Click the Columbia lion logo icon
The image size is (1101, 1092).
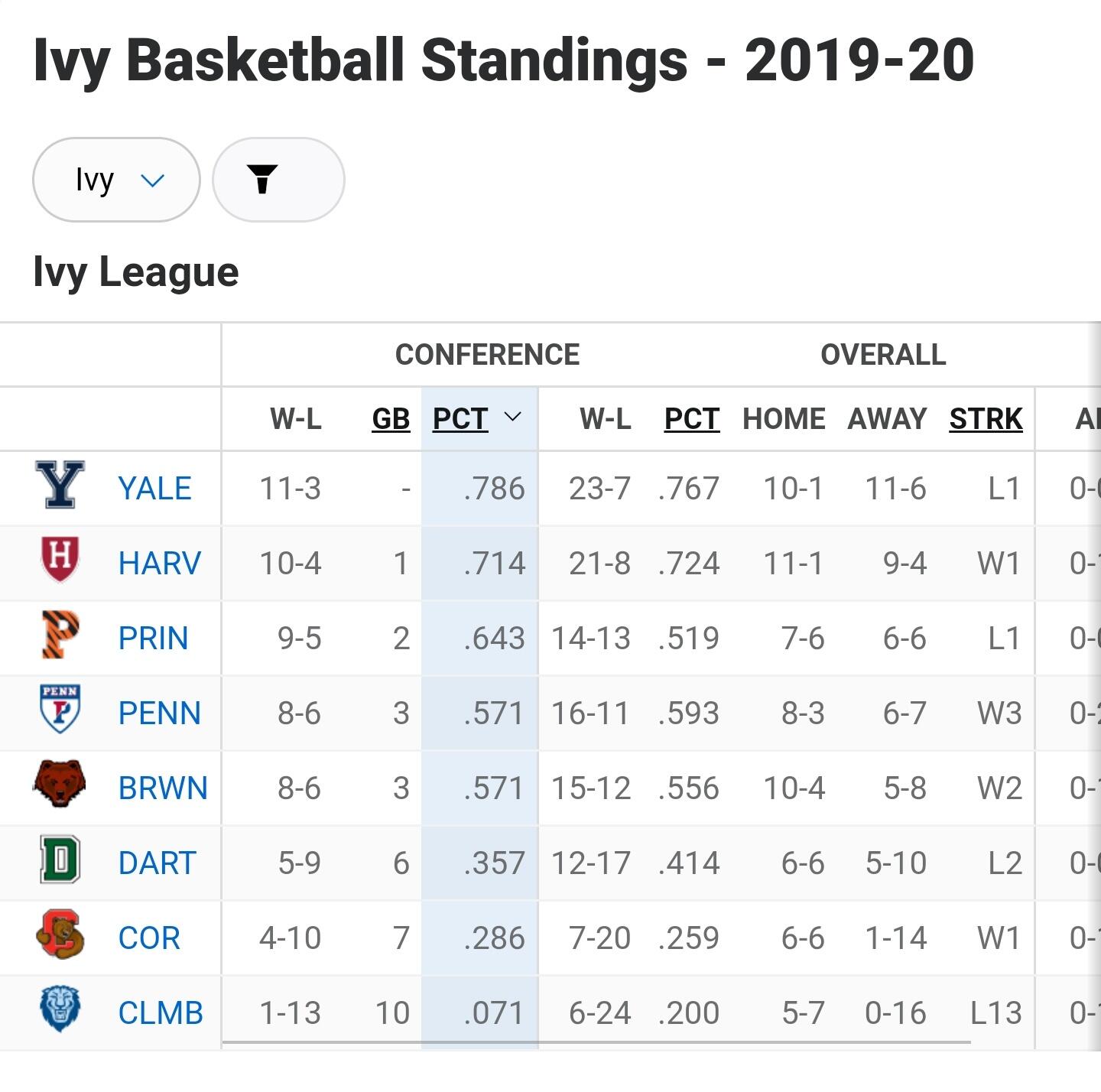point(60,1009)
